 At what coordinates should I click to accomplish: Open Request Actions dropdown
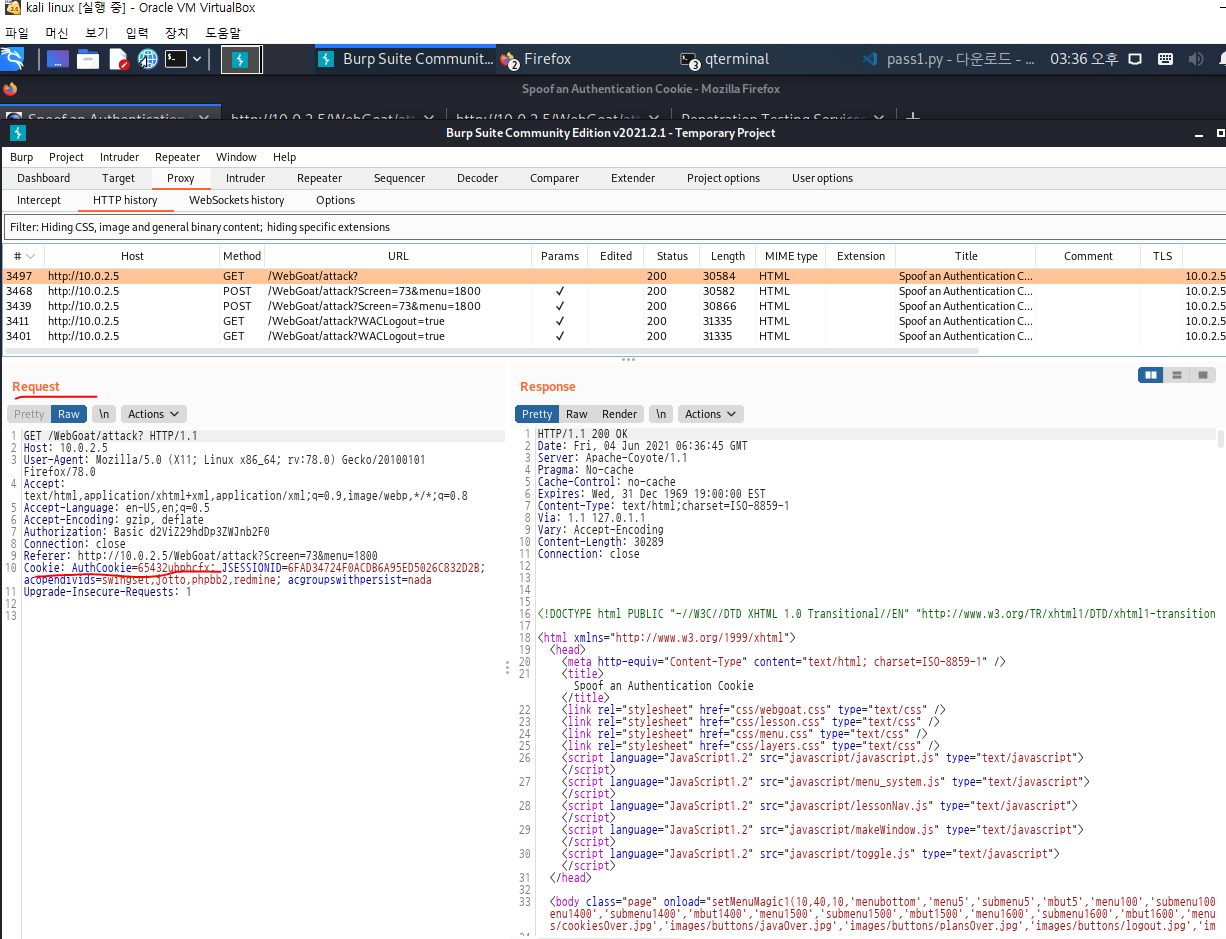[x=153, y=414]
